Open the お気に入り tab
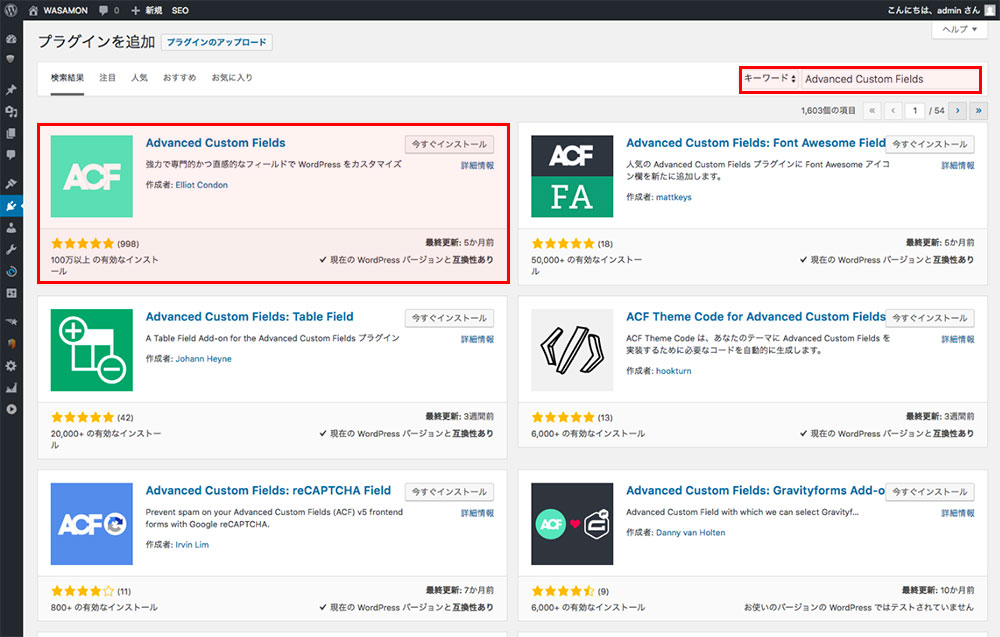Viewport: 1000px width, 637px height. tap(232, 78)
